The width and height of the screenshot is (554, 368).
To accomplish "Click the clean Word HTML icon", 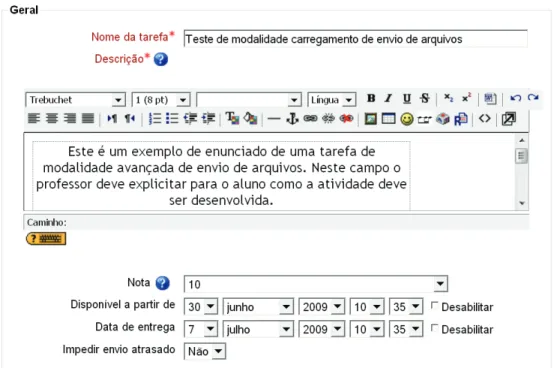I will click(x=490, y=99).
